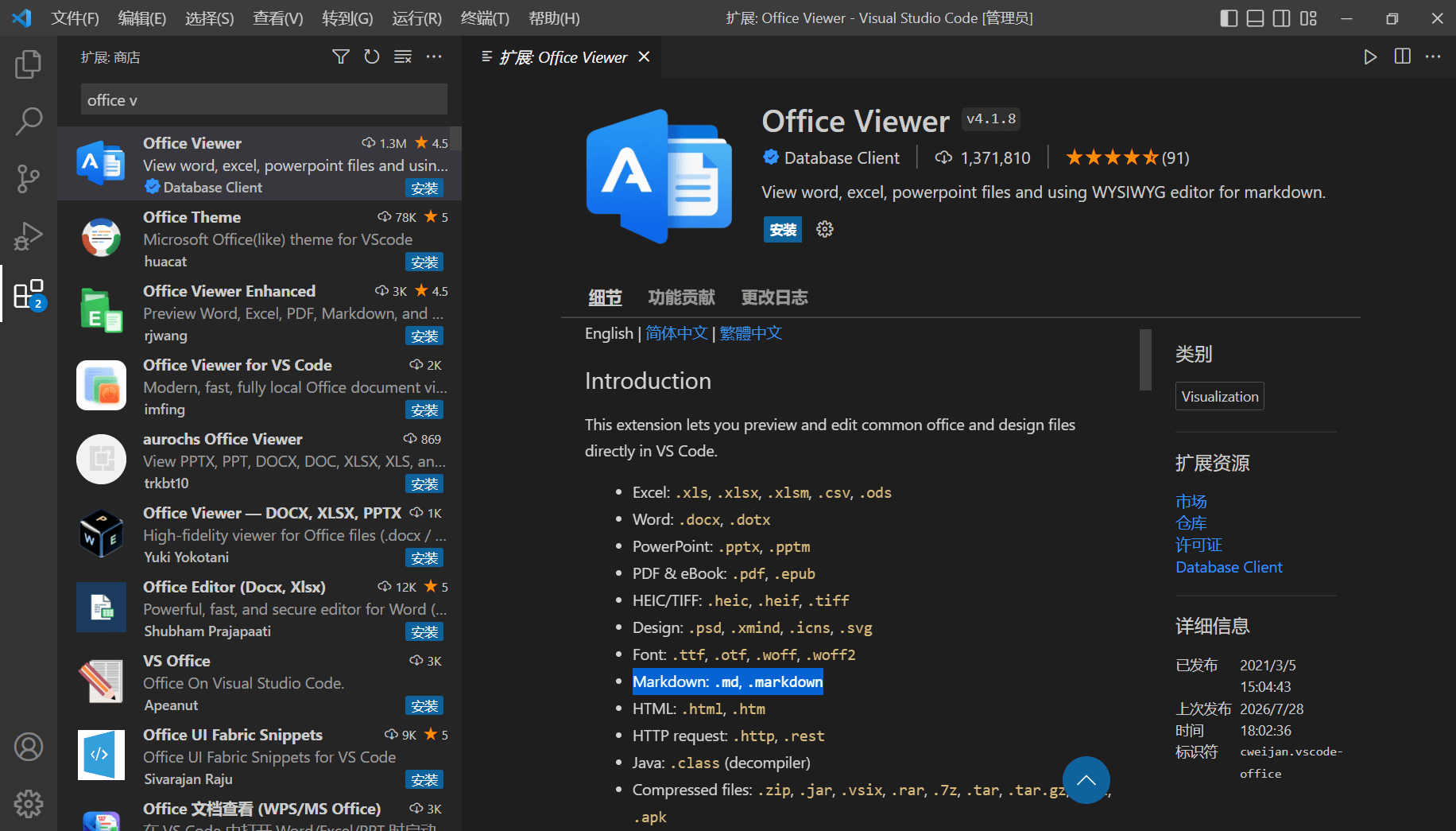Open Office Viewer extension settings gear
Image resolution: width=1456 pixels, height=831 pixels.
coord(825,229)
